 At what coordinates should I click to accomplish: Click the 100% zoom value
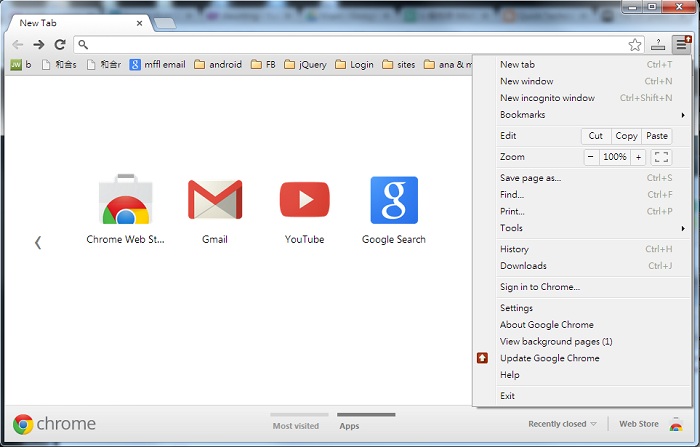[615, 157]
